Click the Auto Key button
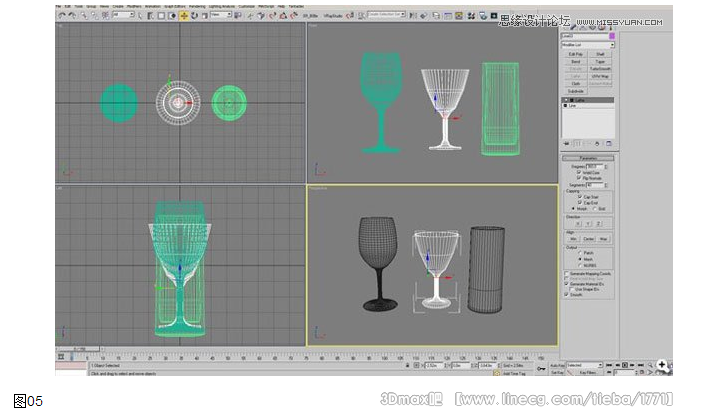Screen dimensions: 702x416 557,365
